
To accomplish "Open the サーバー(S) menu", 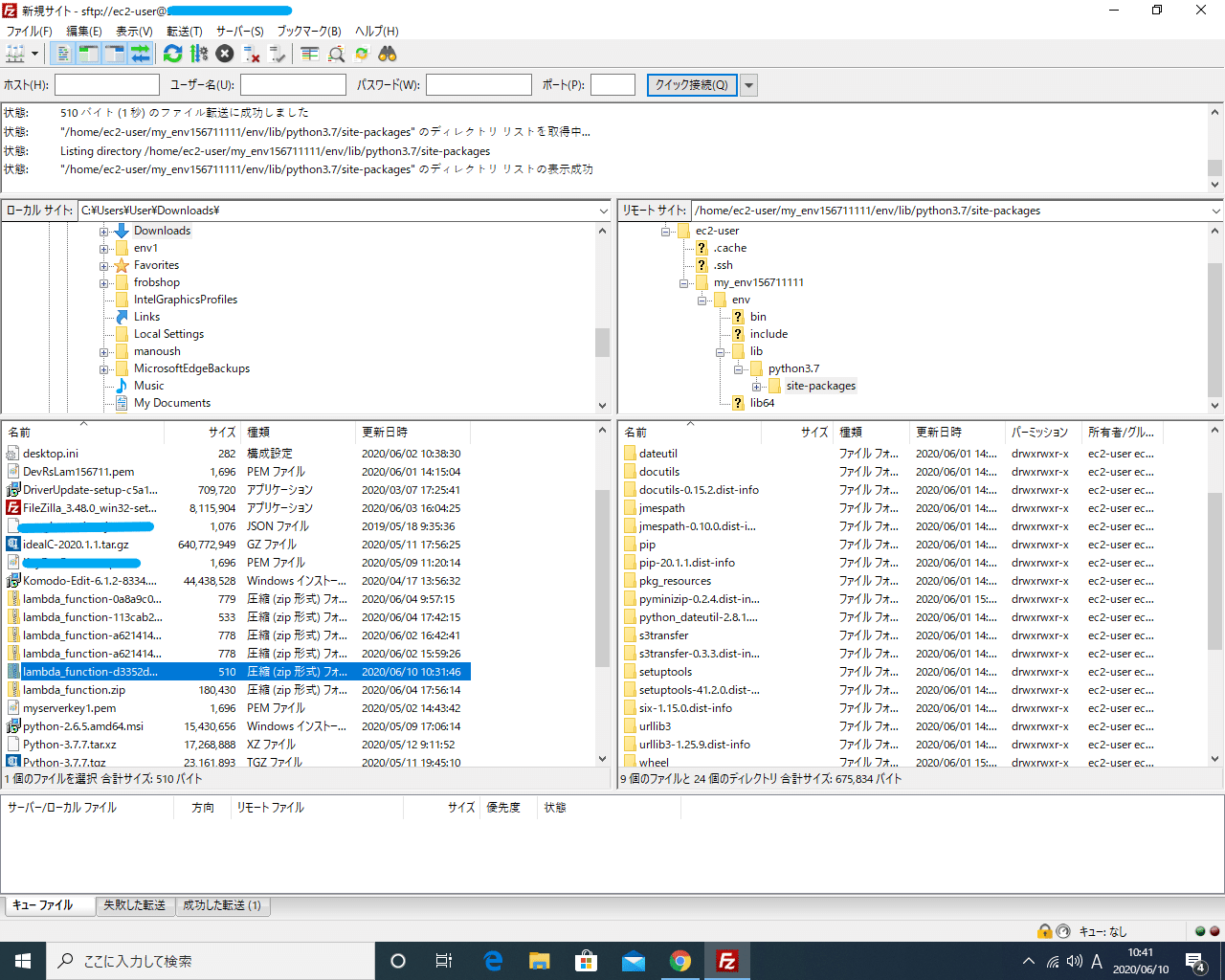I will (240, 32).
